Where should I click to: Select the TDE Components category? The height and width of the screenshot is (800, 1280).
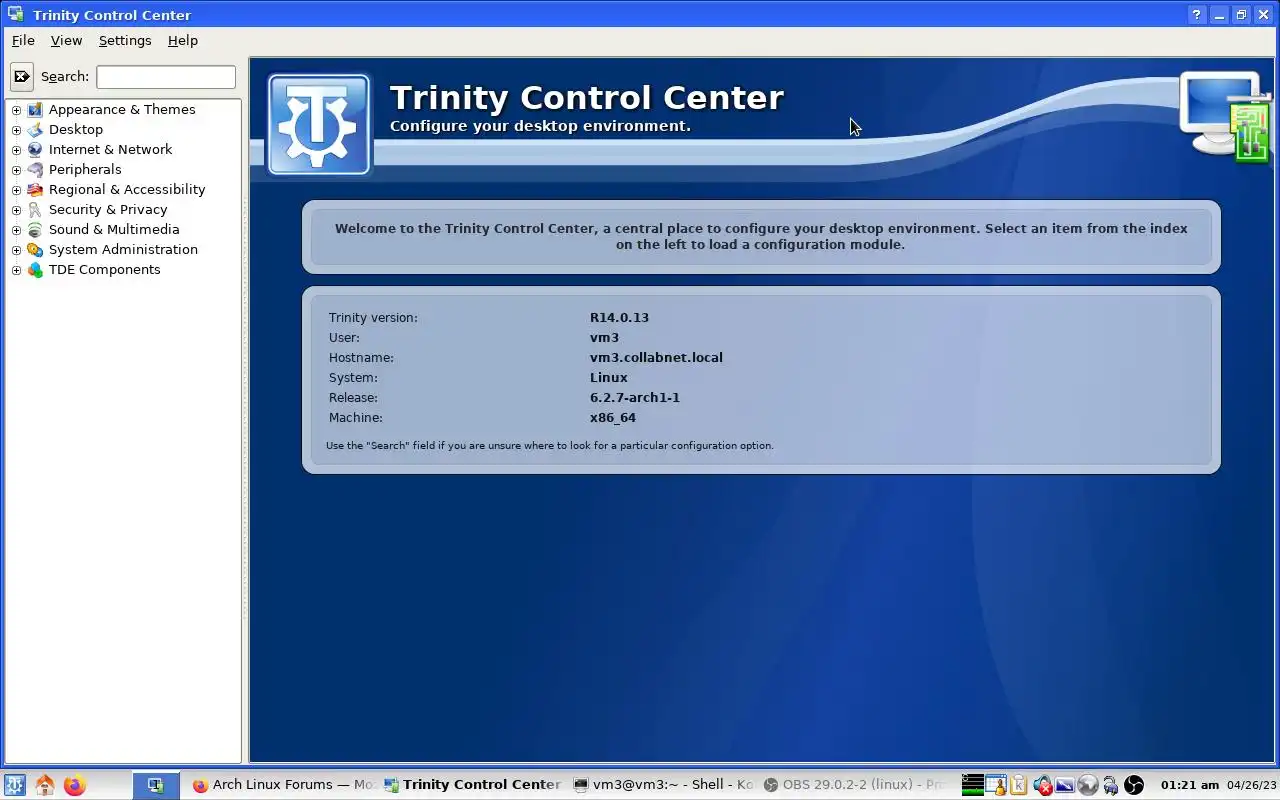point(104,269)
